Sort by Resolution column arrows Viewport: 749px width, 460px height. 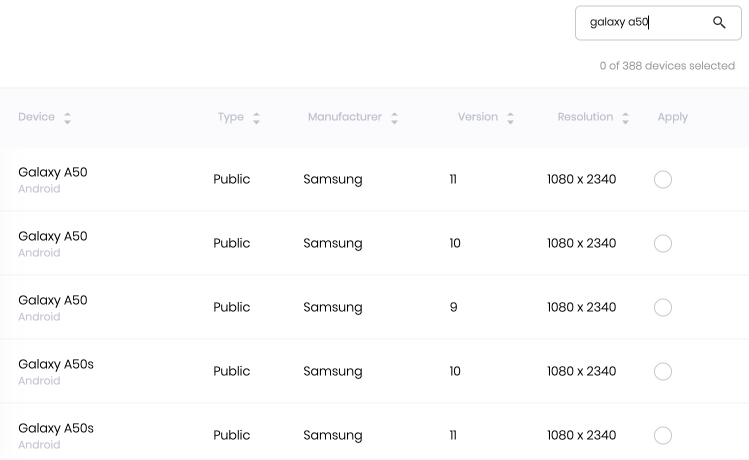625,118
